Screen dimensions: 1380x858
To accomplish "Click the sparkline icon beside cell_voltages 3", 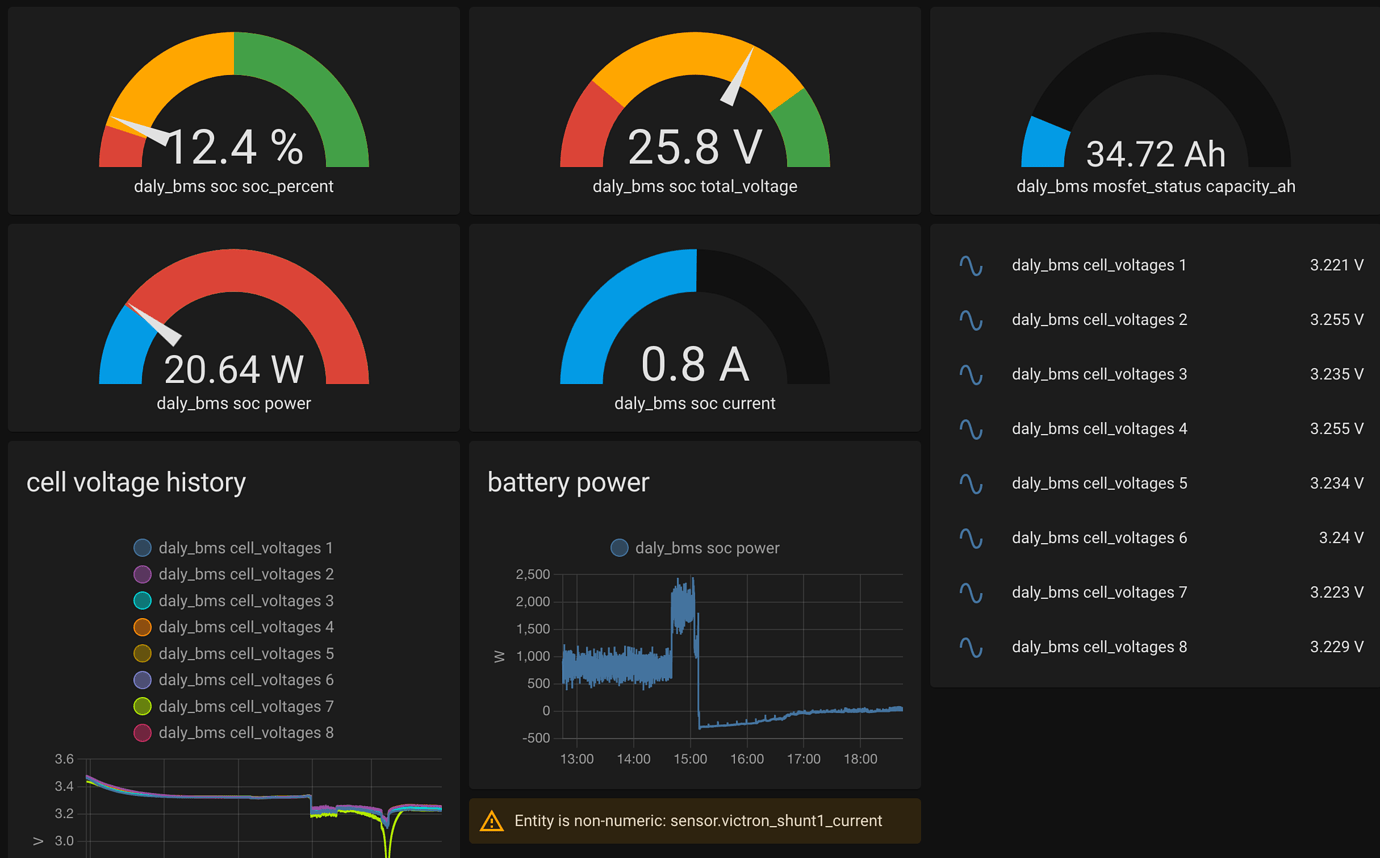I will [x=970, y=374].
